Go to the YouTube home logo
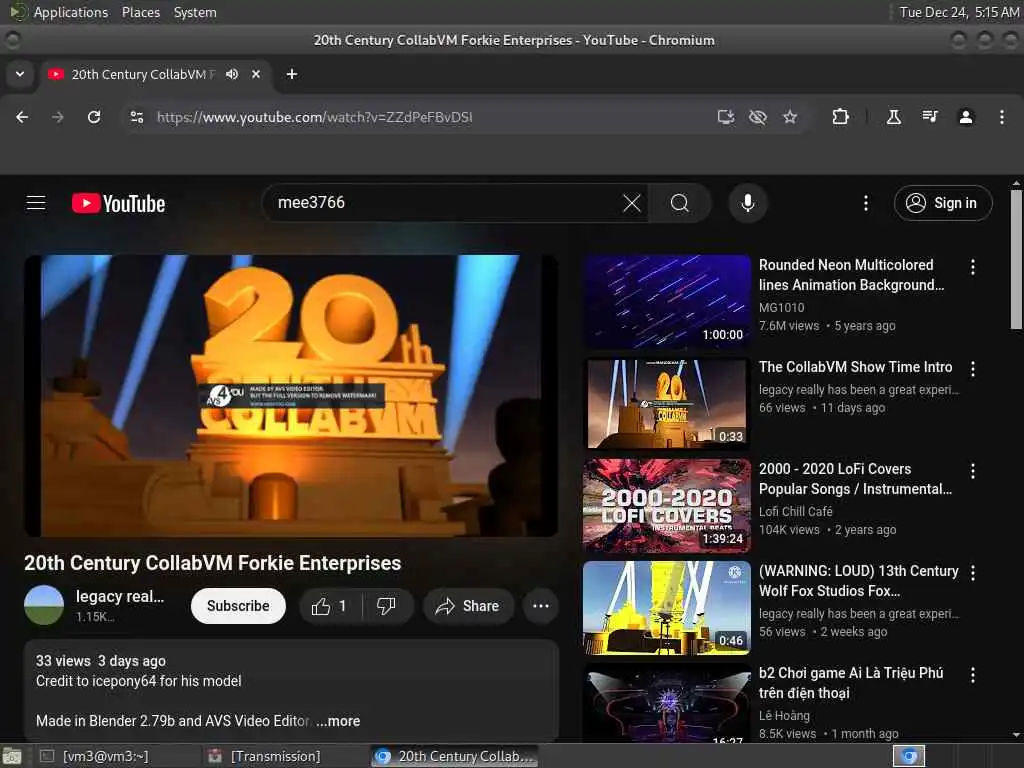 [118, 203]
